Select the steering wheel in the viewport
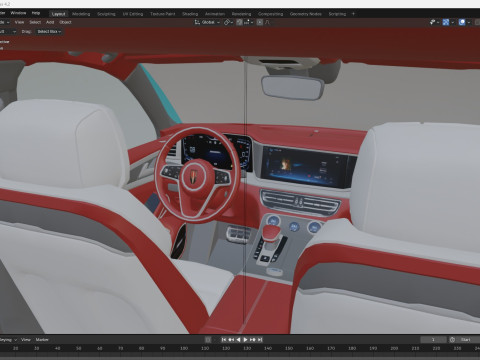The height and width of the screenshot is (360, 480). 197,175
